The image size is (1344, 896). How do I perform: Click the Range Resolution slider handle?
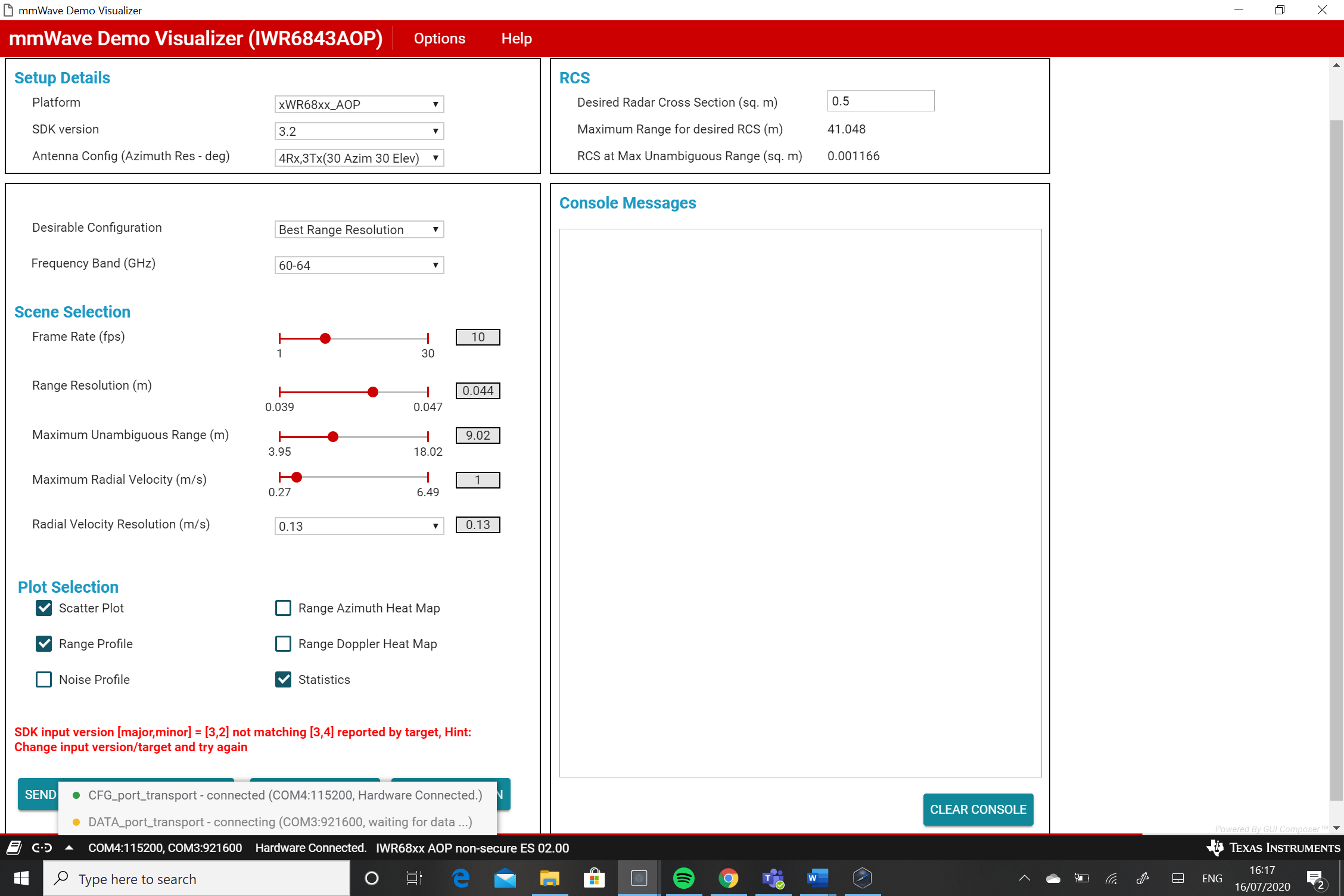[x=373, y=392]
